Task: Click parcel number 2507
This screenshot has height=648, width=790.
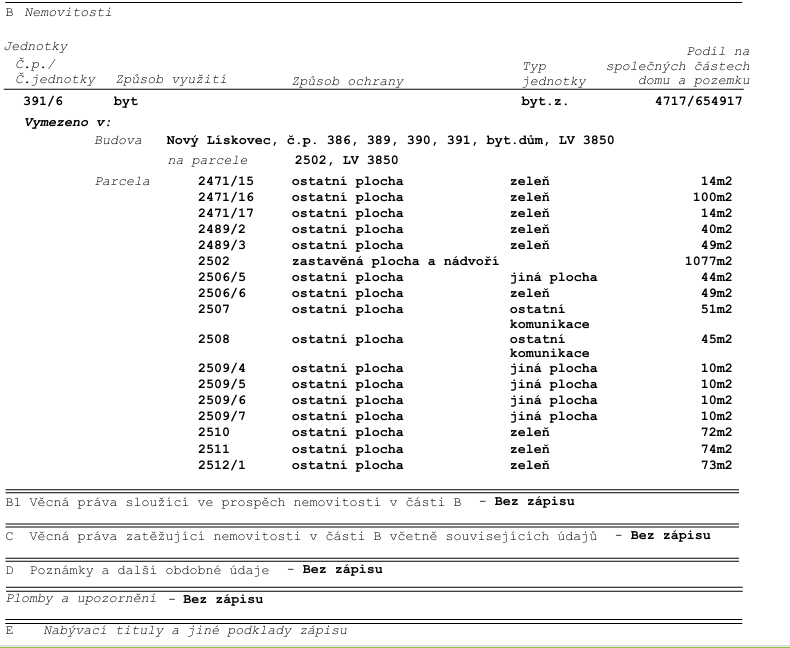Action: pyautogui.click(x=214, y=309)
